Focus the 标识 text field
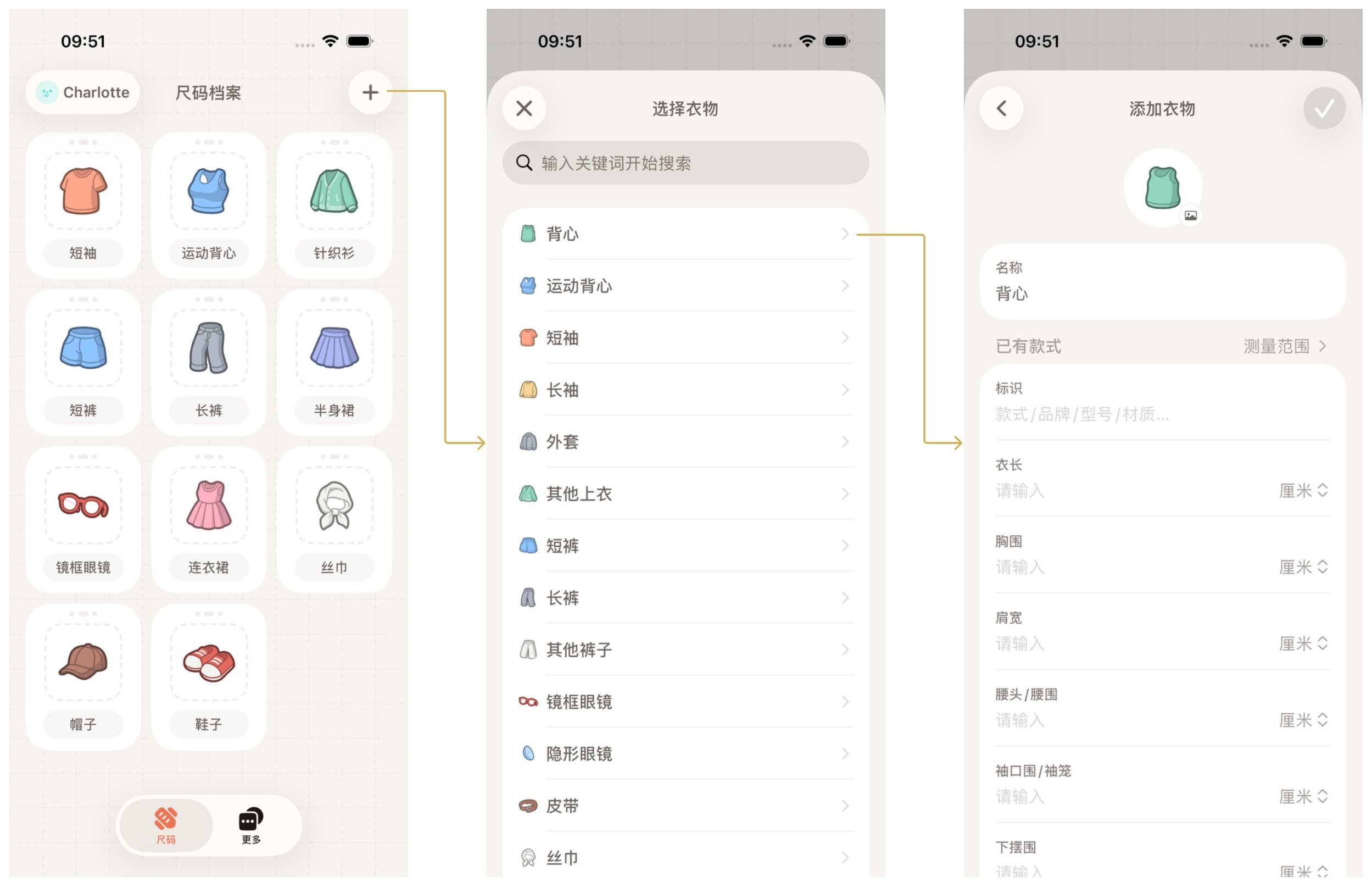Viewport: 1372px width, 888px height. pos(1162,414)
